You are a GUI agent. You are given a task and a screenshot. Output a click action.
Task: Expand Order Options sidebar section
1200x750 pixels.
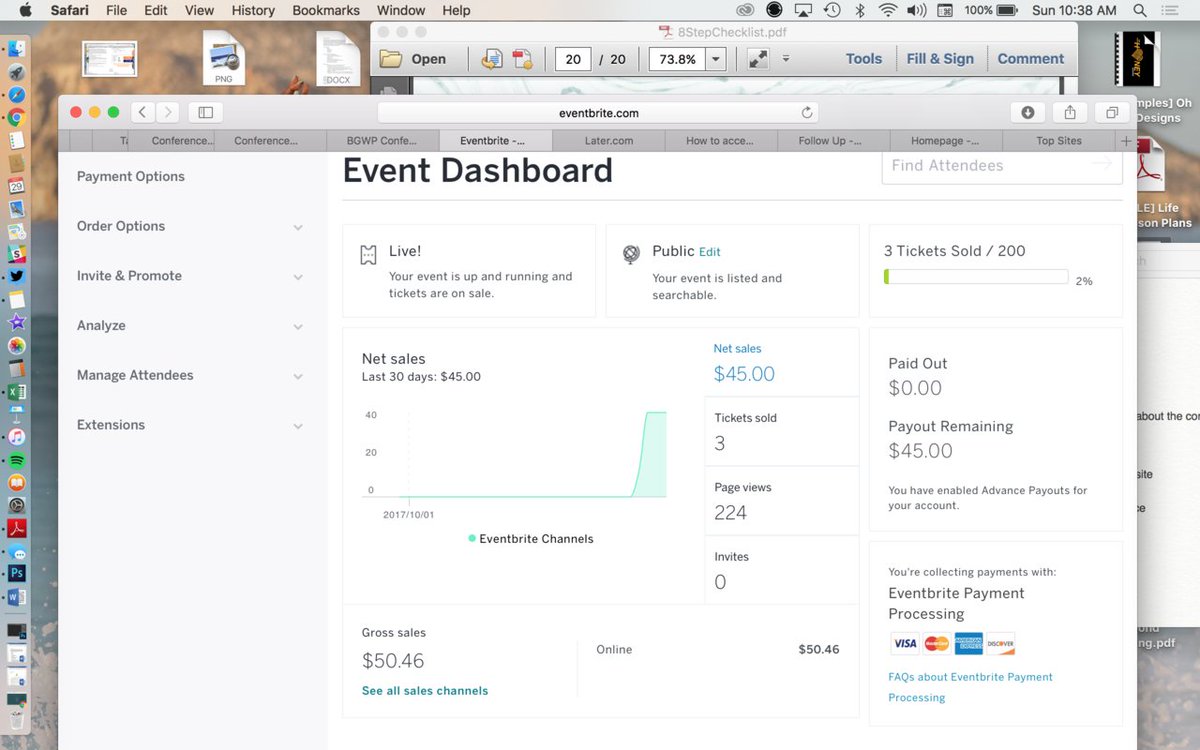click(x=298, y=227)
